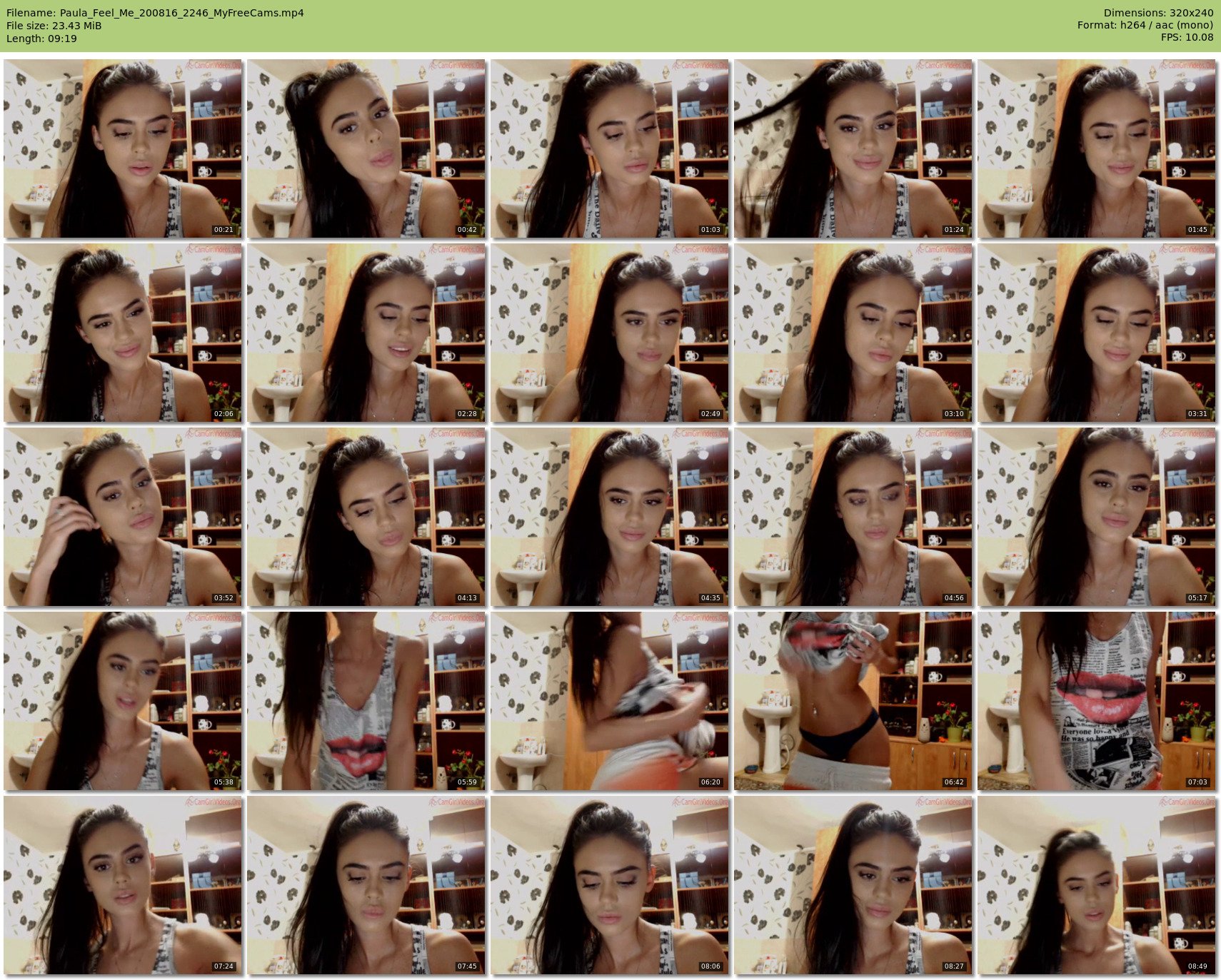Select the thumbnail at 01:03
The image size is (1221, 980).
pyautogui.click(x=610, y=148)
